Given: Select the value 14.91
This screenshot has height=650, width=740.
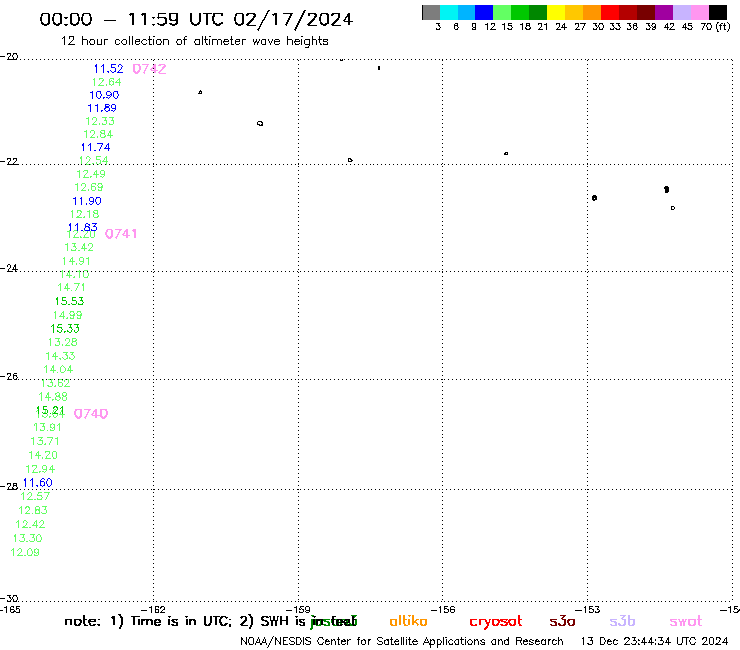Looking at the screenshot, I should 76,261.
